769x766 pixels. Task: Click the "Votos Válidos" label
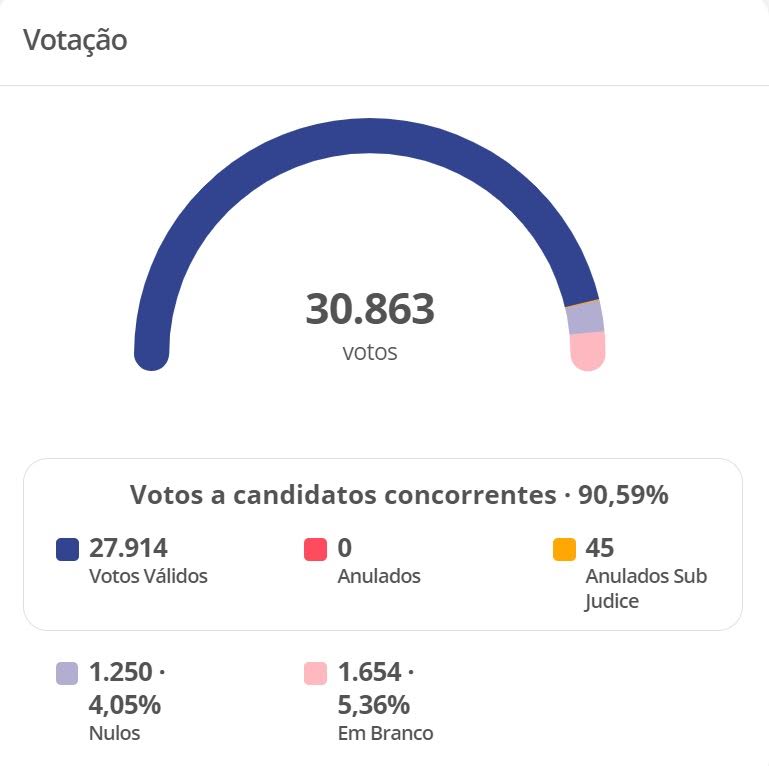148,576
